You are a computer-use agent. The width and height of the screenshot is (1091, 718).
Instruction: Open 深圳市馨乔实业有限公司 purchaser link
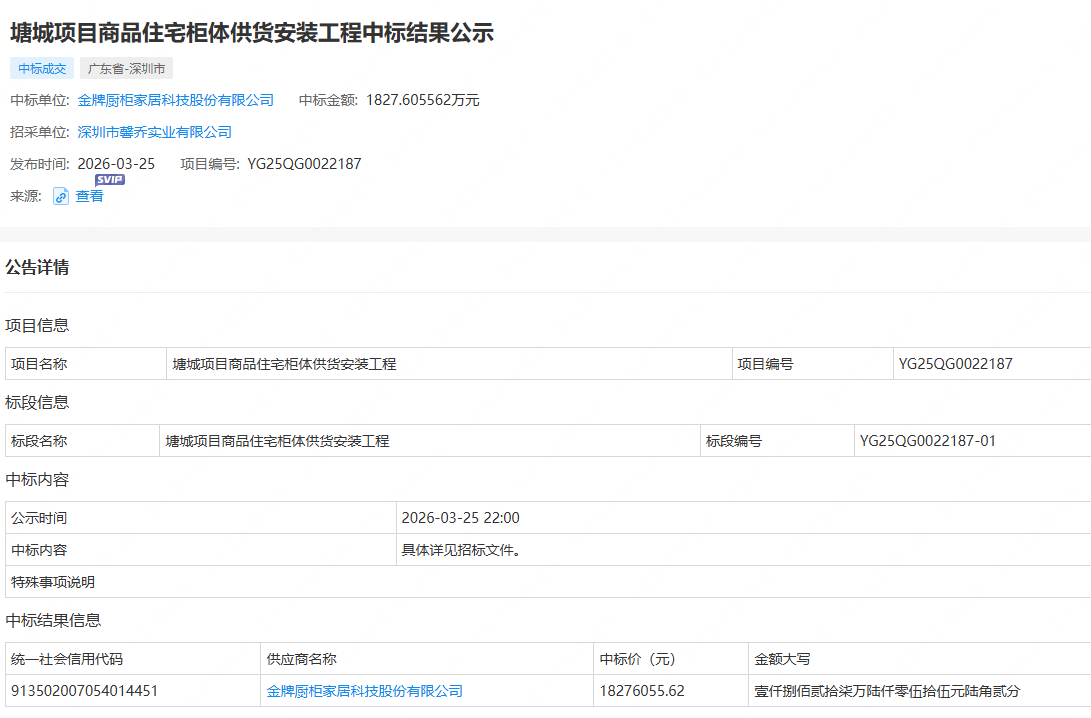pos(155,132)
